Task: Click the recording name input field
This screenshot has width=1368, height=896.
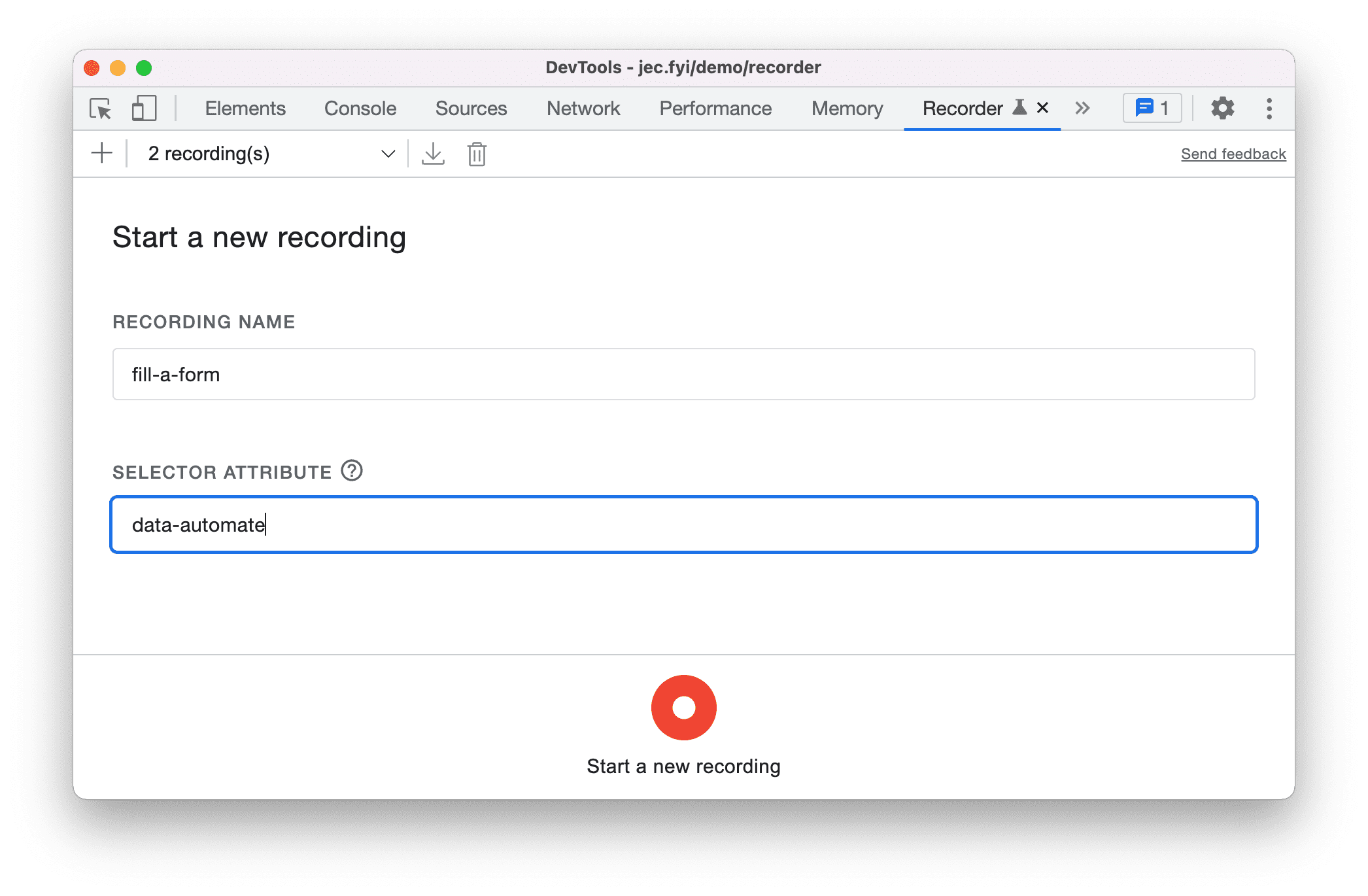Action: coord(683,375)
